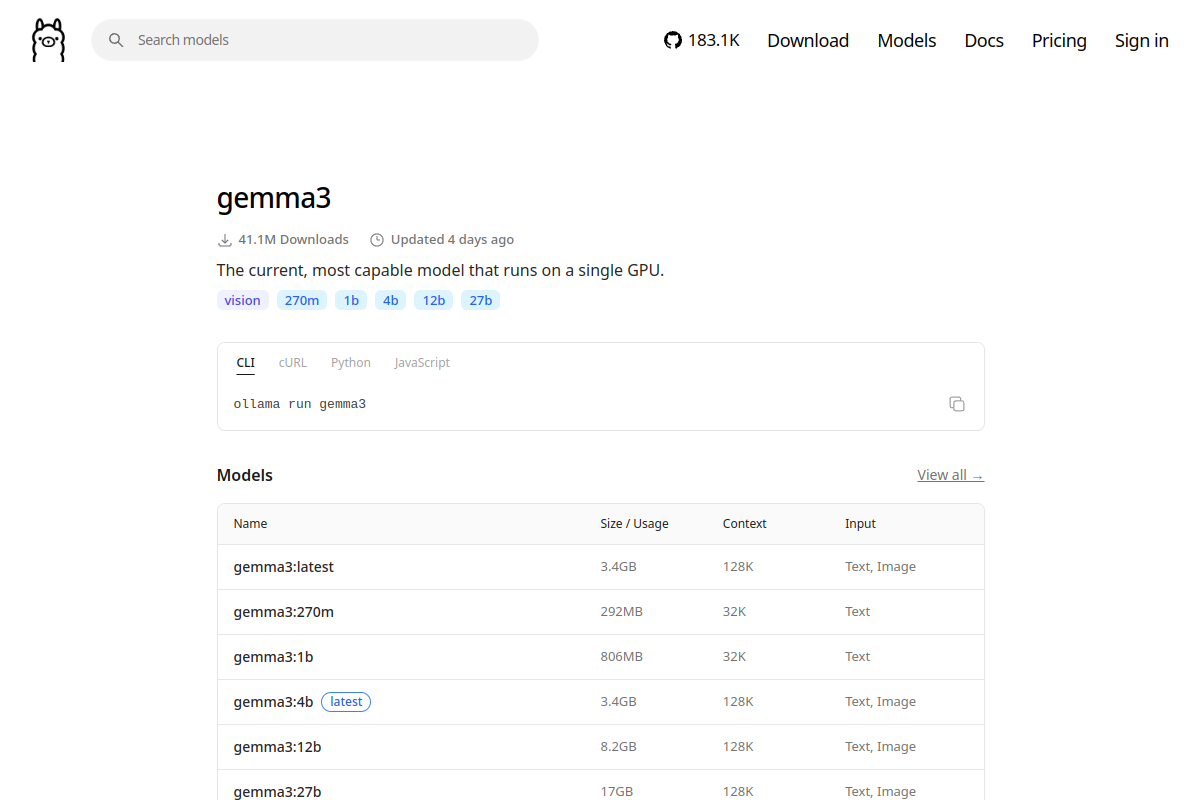
Task: Click the search magnifier icon
Action: (116, 40)
